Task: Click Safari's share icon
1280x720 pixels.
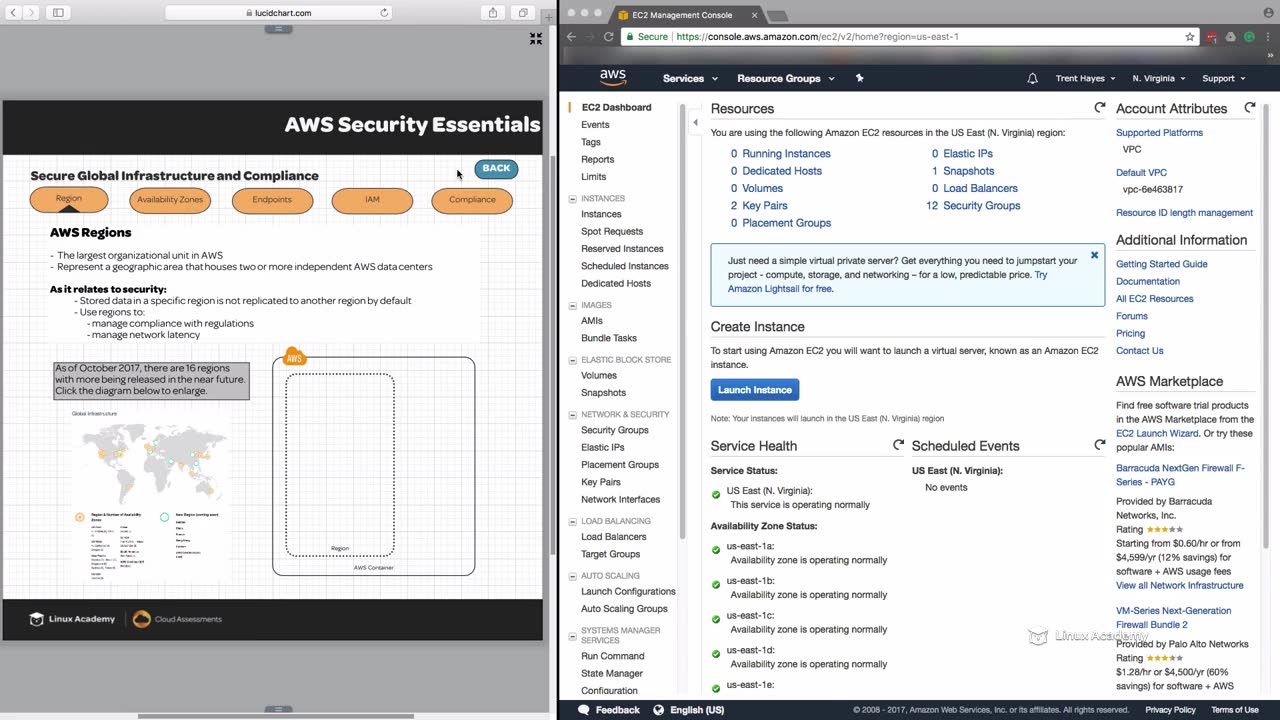Action: 493,13
